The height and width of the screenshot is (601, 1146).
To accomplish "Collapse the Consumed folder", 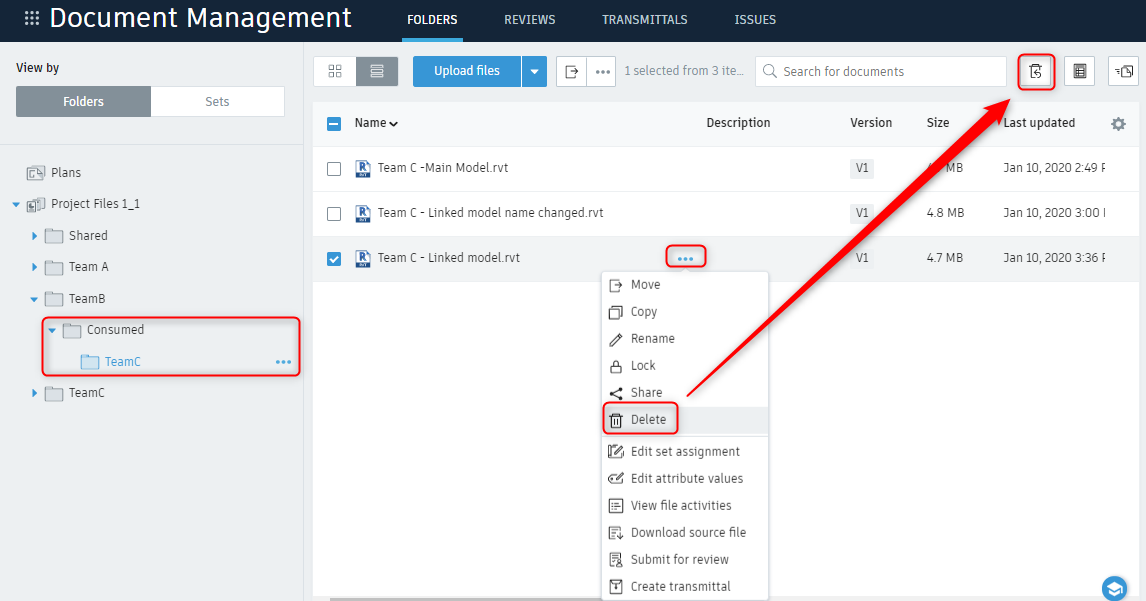I will tap(52, 329).
